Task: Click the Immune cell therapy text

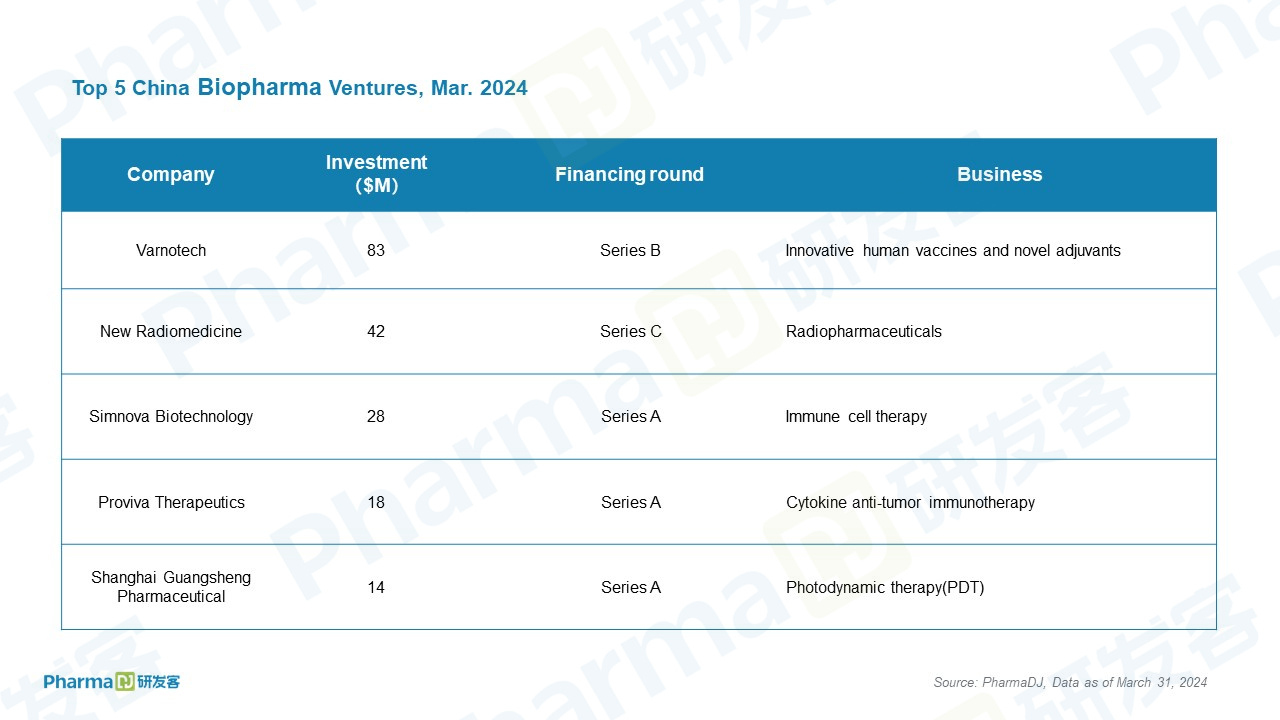Action: click(856, 416)
